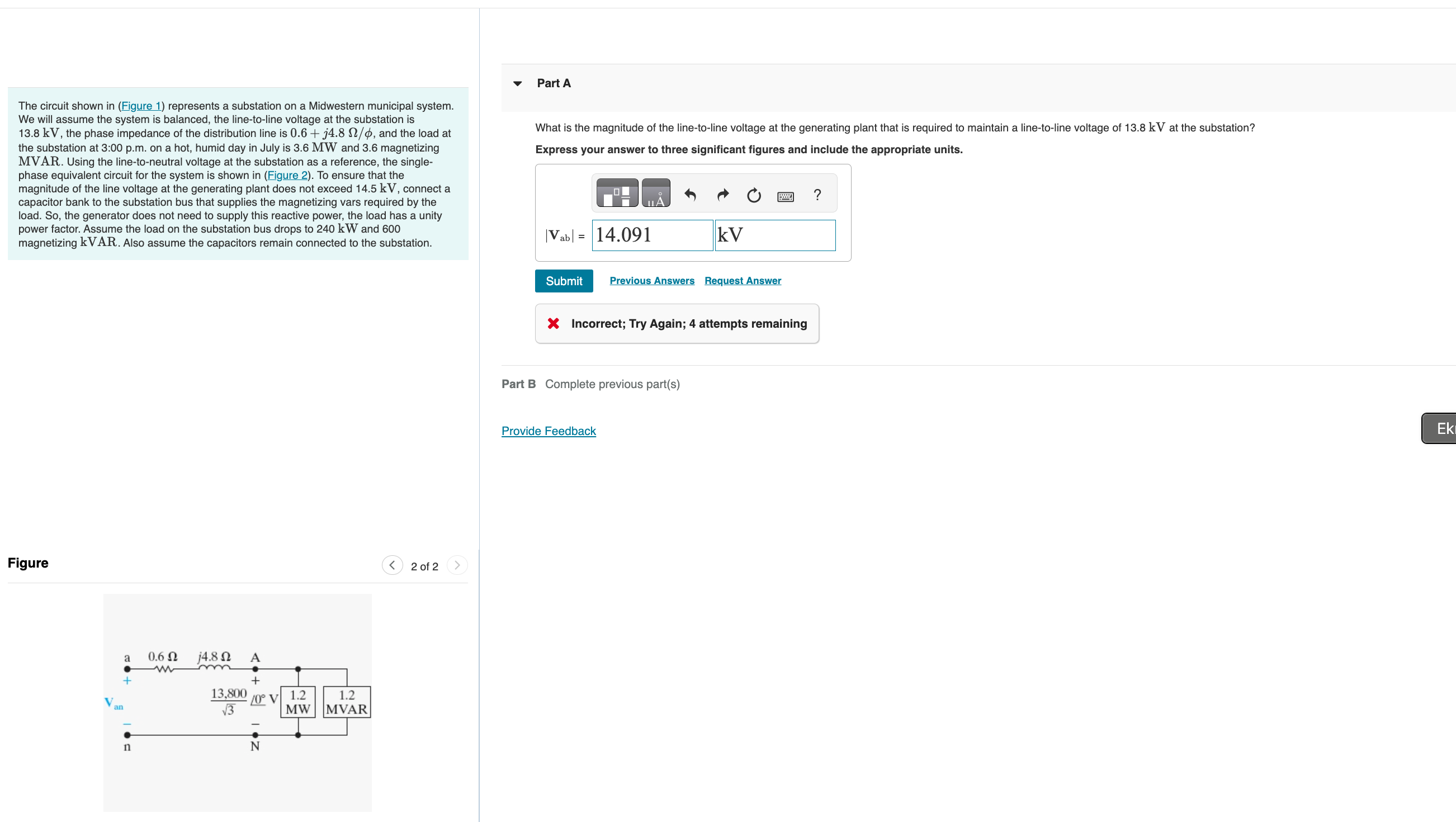Viewport: 1456px width, 822px height.
Task: Click the kV units input field
Action: coord(774,235)
